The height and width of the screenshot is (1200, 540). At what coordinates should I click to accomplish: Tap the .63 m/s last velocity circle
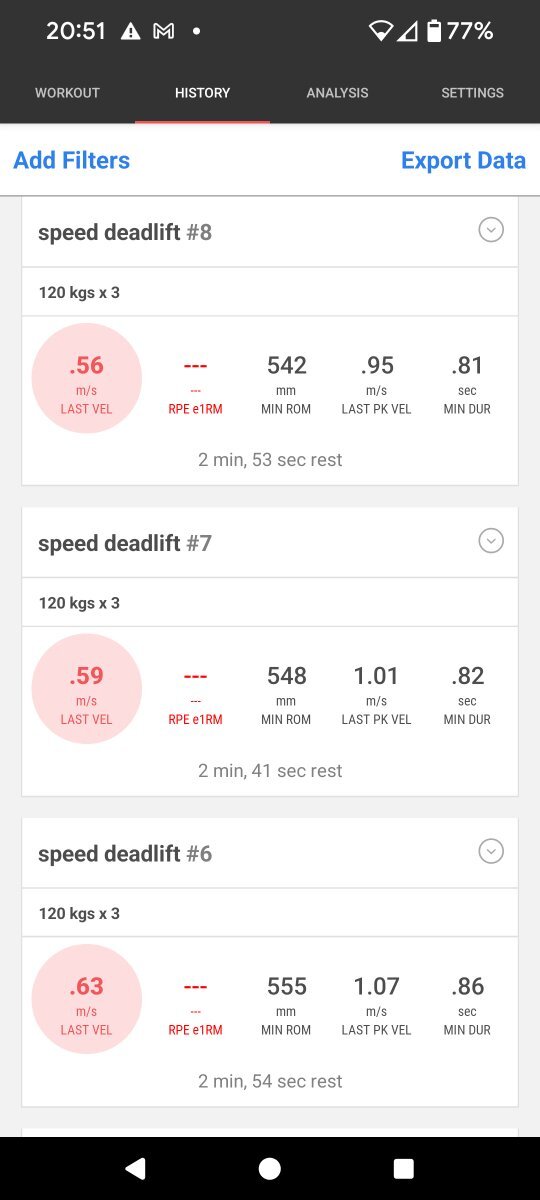tap(87, 999)
